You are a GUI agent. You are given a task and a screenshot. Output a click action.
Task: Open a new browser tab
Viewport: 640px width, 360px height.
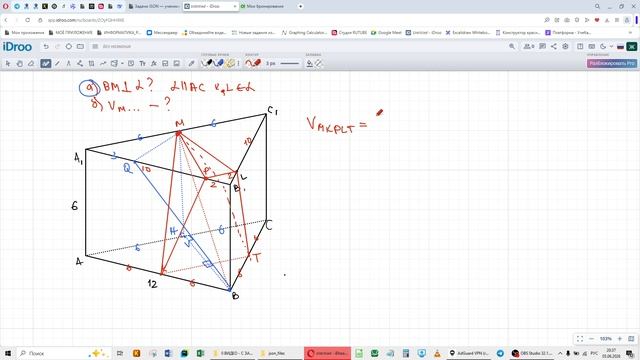(x=301, y=7)
